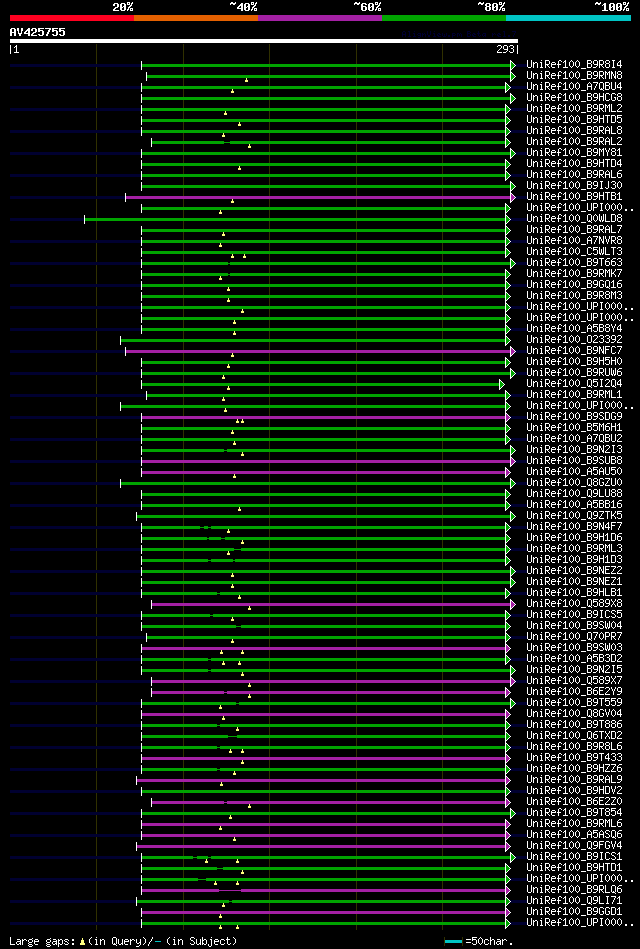The image size is (640, 949).
Task: Select the UniRef100_B9RUW6 label
Action: click(575, 372)
